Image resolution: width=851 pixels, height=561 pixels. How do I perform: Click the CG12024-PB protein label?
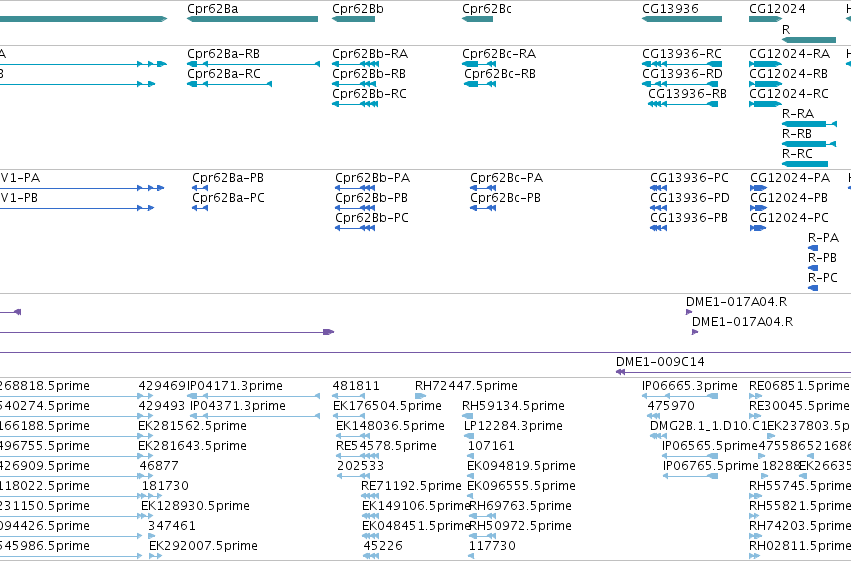coord(789,198)
